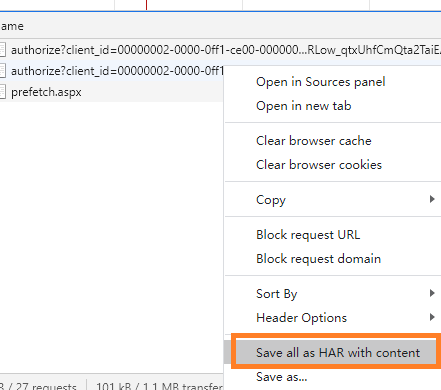The width and height of the screenshot is (441, 390).
Task: Click file icon beside prefetch.aspx
Action: coord(2,92)
